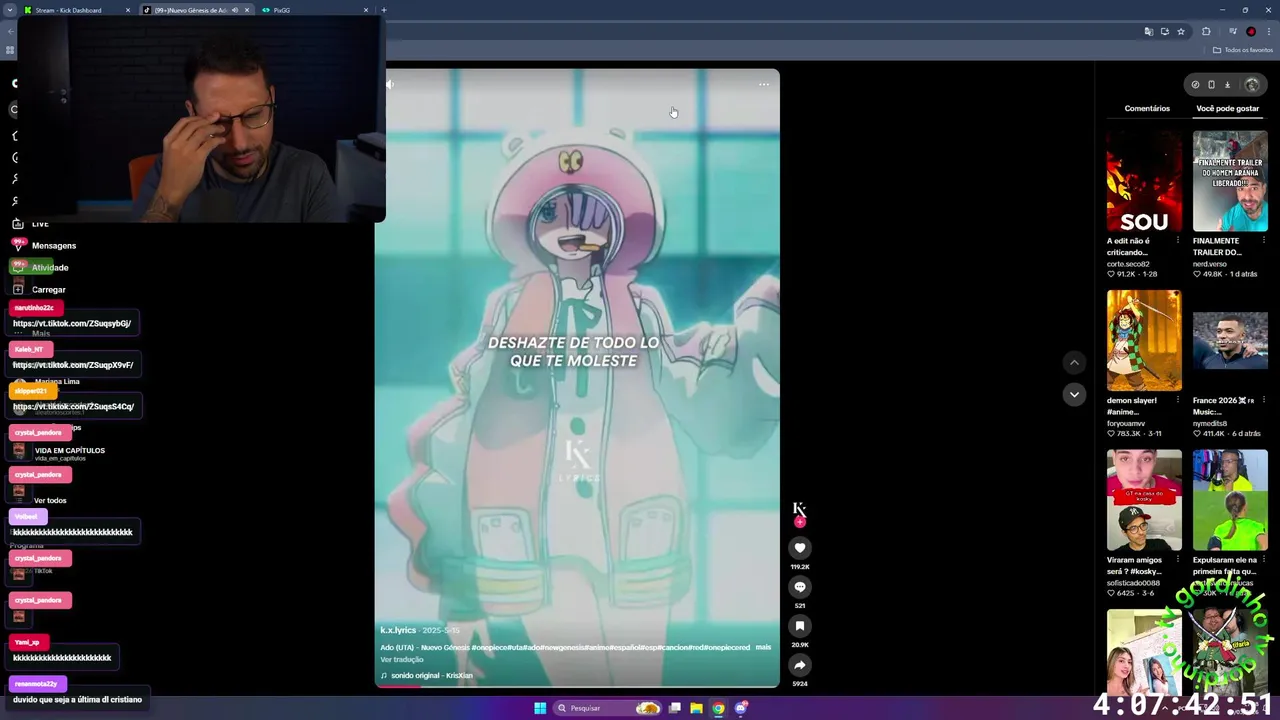
Task: Open the tab search dropdown arrow
Action: [x=10, y=10]
